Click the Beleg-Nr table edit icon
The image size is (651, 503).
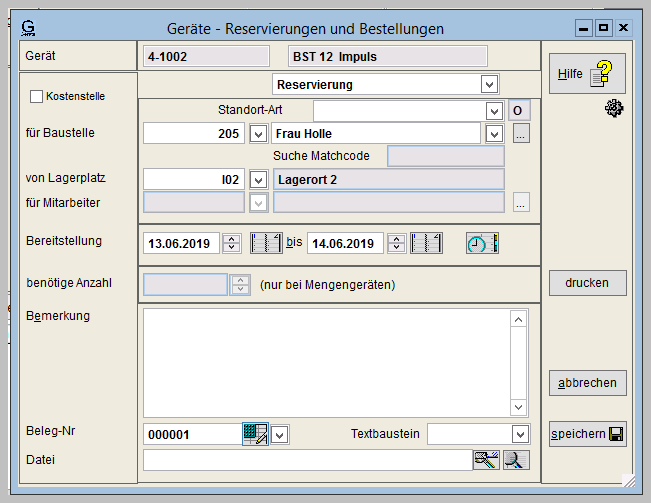pos(255,434)
